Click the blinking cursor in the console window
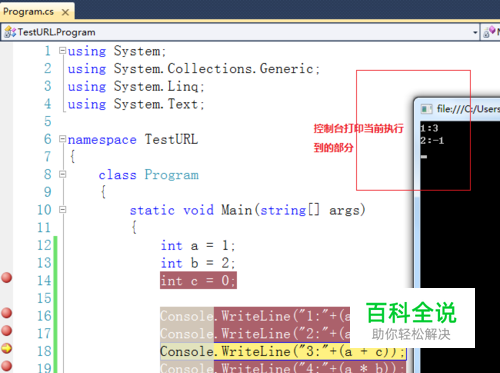Viewport: 500px width, 373px height. [424, 157]
